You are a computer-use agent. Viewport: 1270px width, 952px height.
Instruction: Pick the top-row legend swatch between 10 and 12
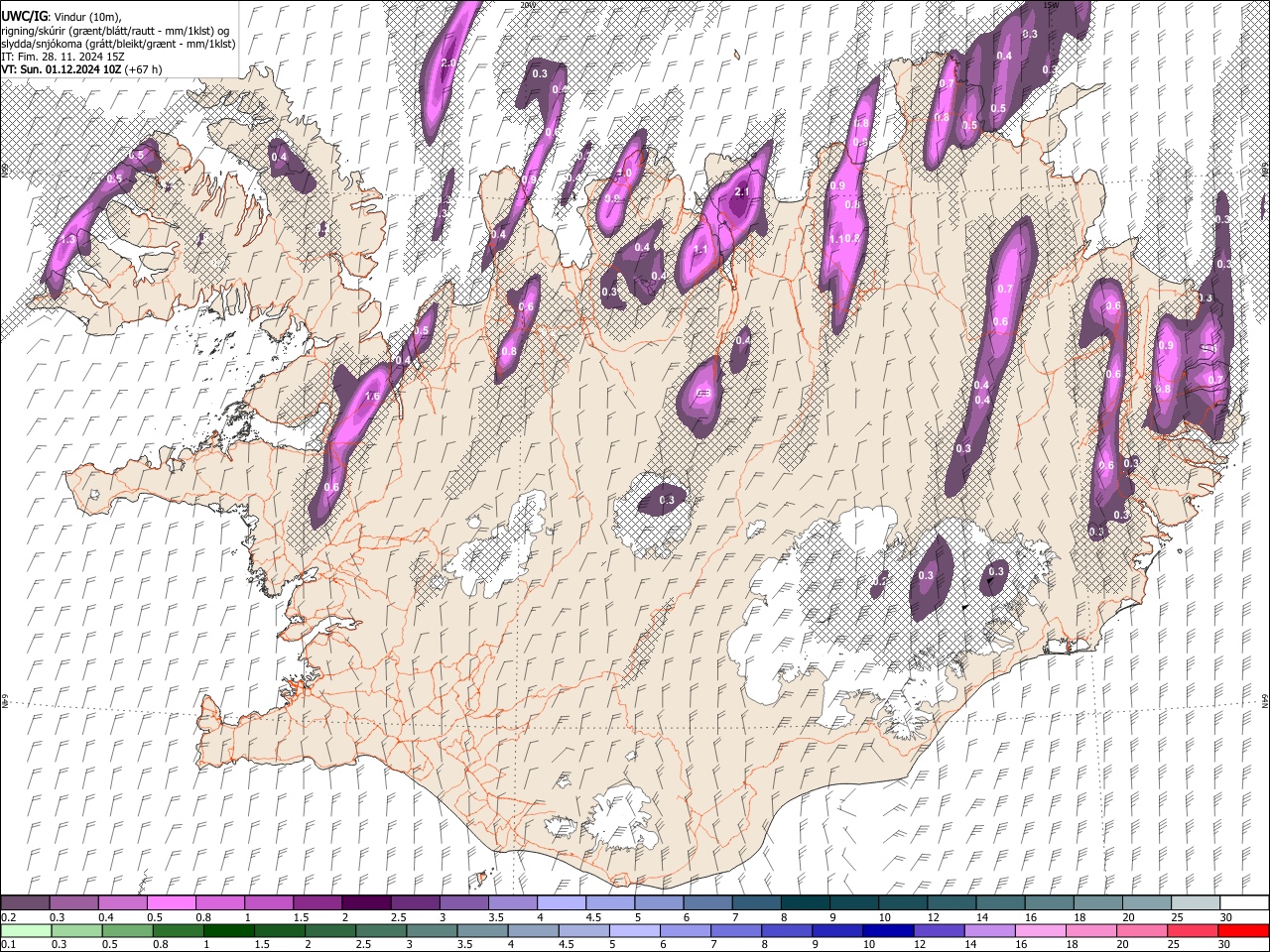coord(902,902)
